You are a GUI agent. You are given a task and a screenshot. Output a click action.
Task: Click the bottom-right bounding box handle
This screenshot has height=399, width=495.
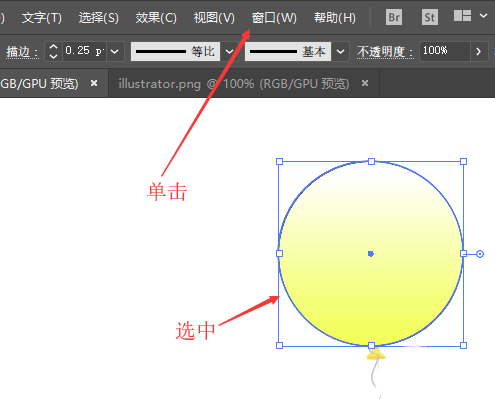463,345
